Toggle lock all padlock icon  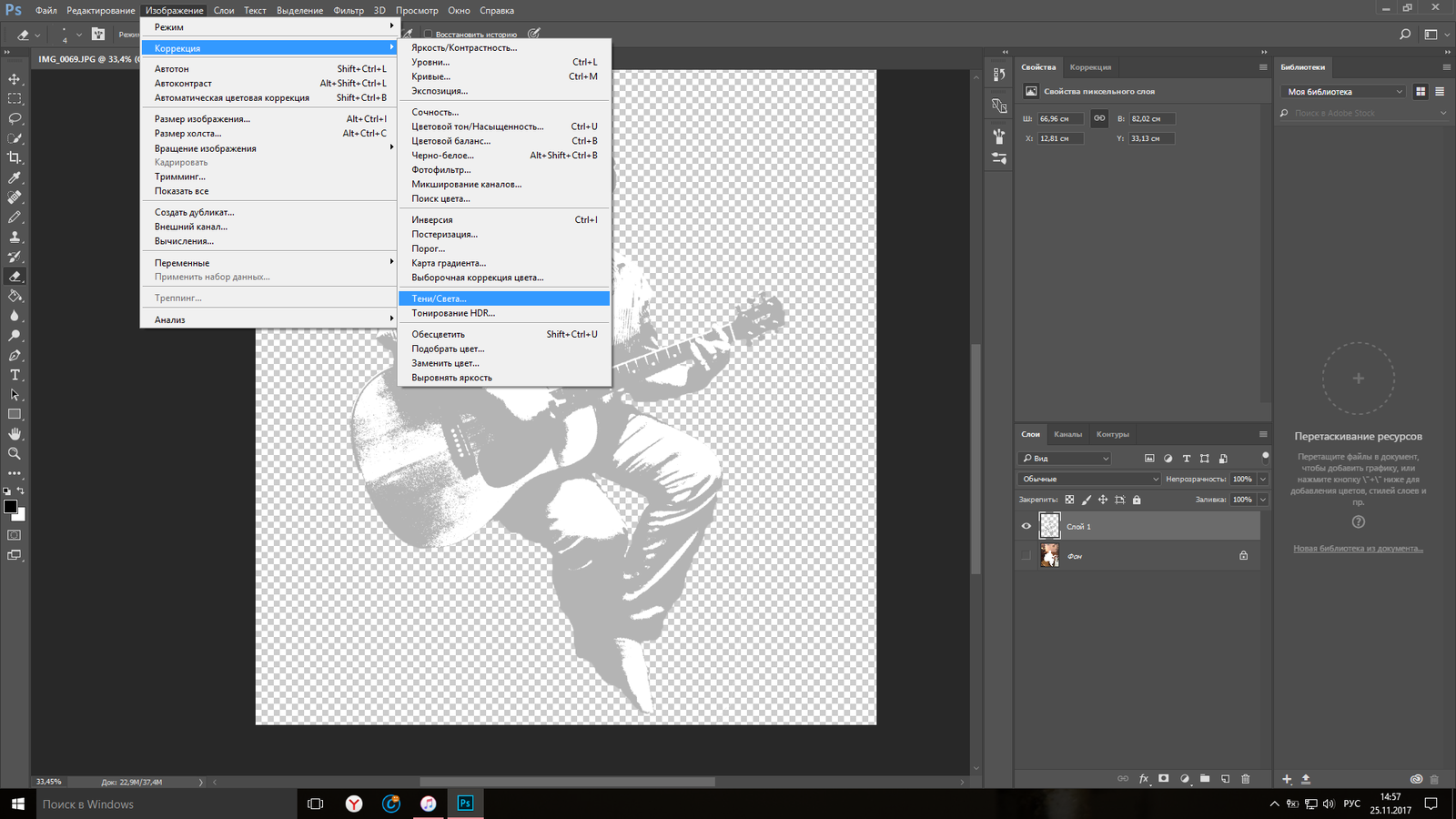pos(1137,500)
